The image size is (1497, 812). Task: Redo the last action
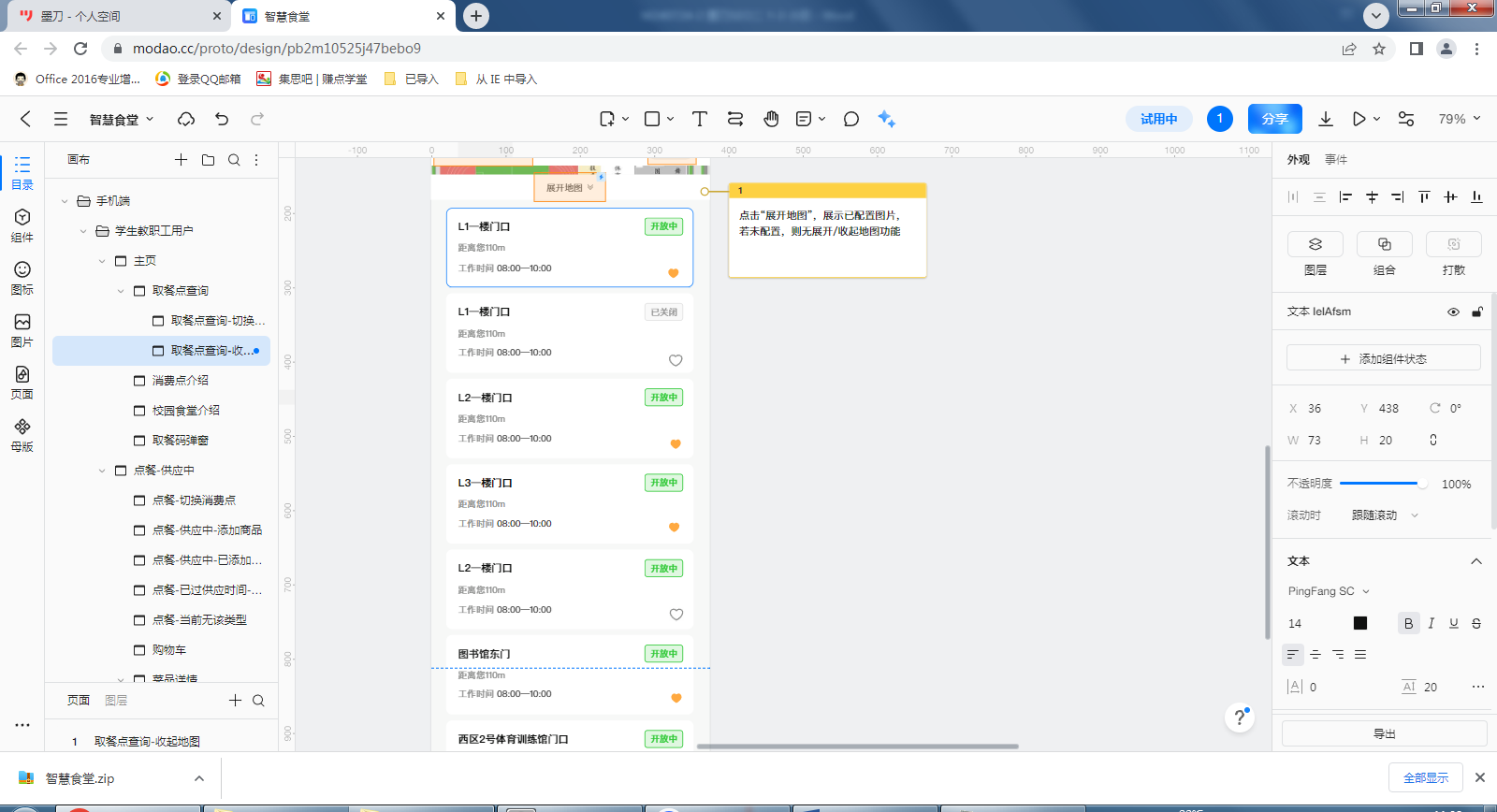[257, 119]
